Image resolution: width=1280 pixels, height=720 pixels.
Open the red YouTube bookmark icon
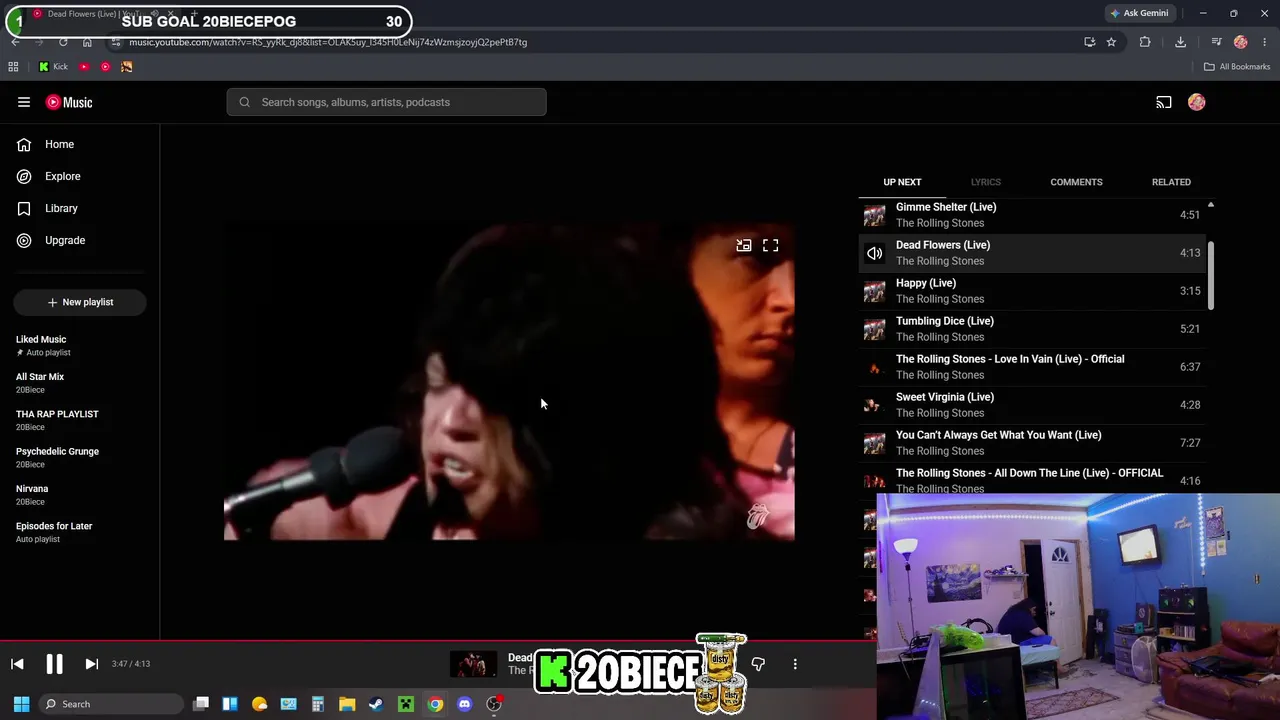(84, 67)
